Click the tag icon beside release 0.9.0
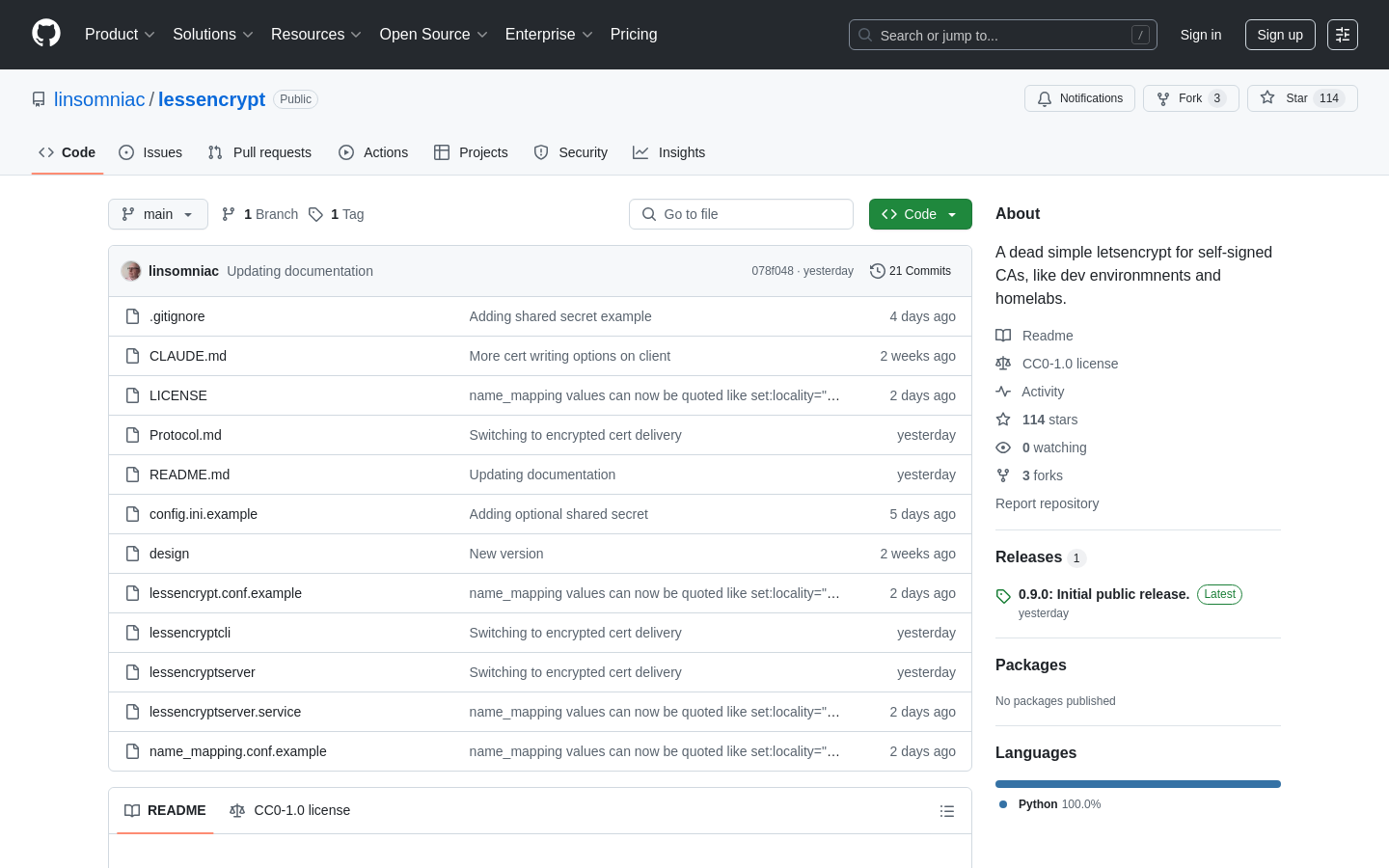 [x=1003, y=596]
